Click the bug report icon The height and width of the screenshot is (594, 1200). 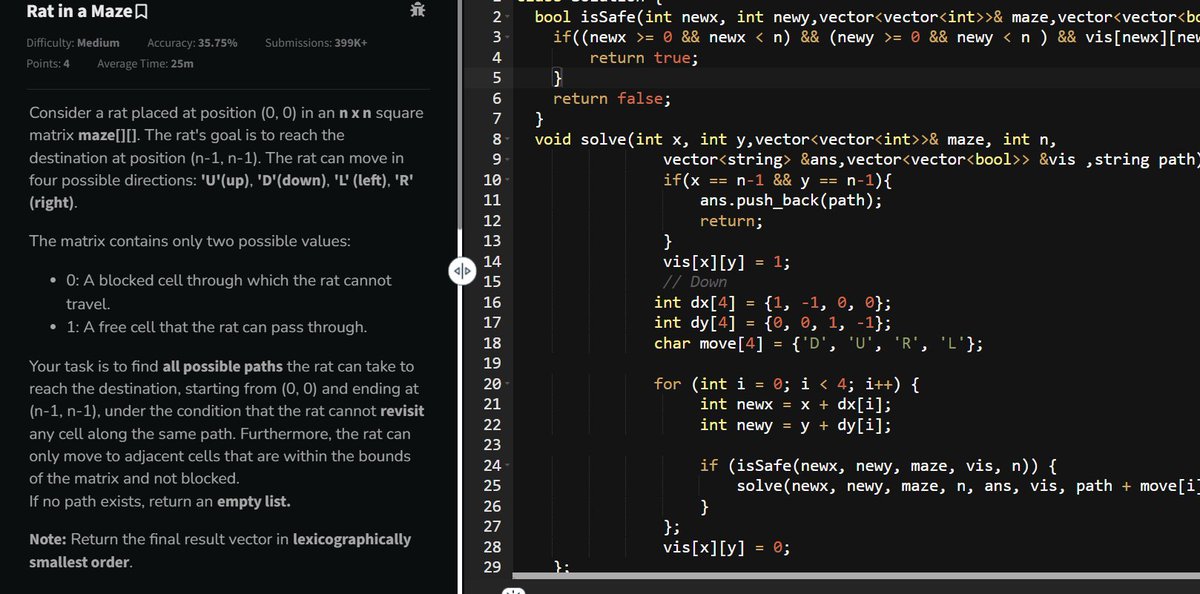[418, 11]
